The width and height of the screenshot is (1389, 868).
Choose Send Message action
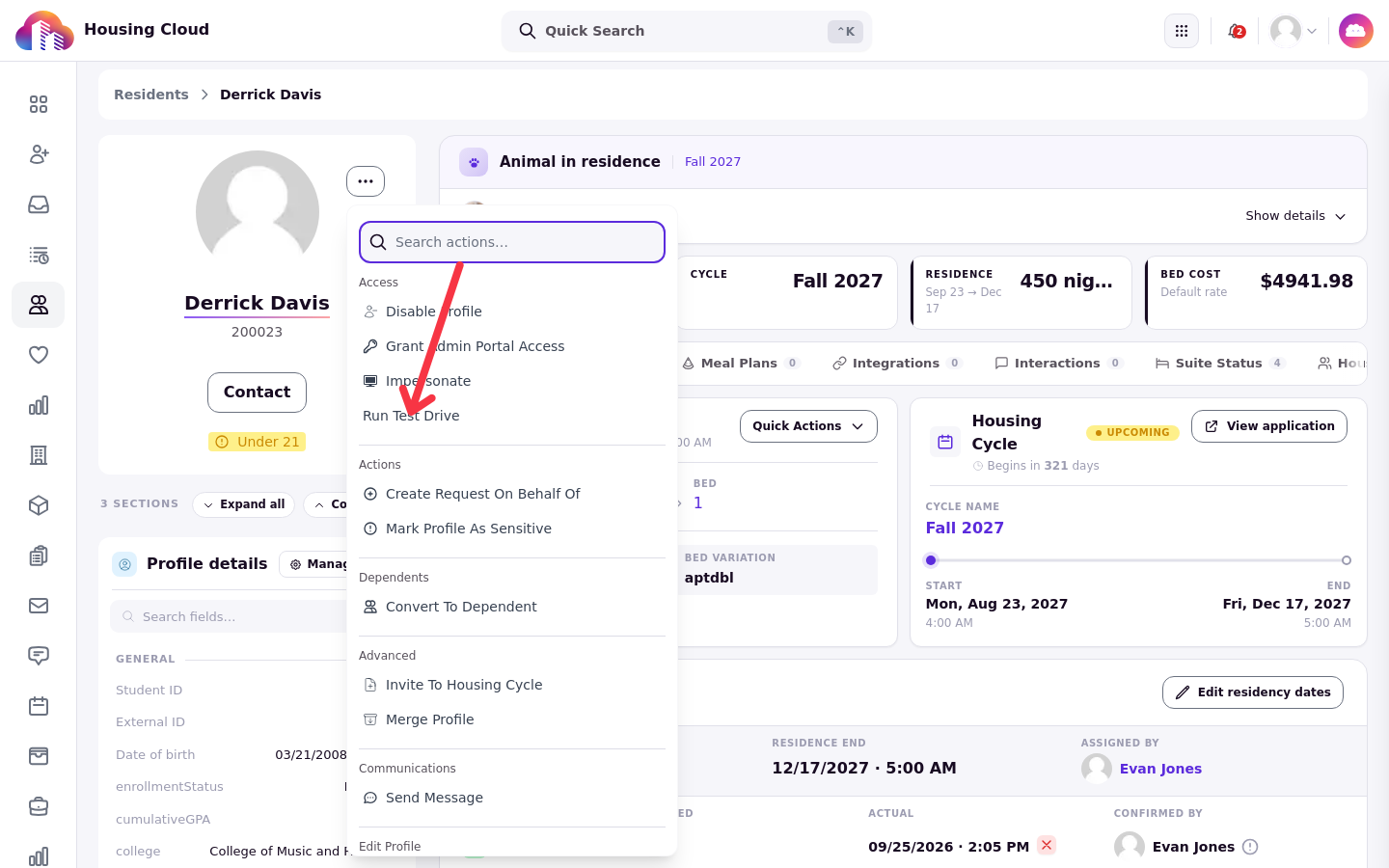point(512,798)
